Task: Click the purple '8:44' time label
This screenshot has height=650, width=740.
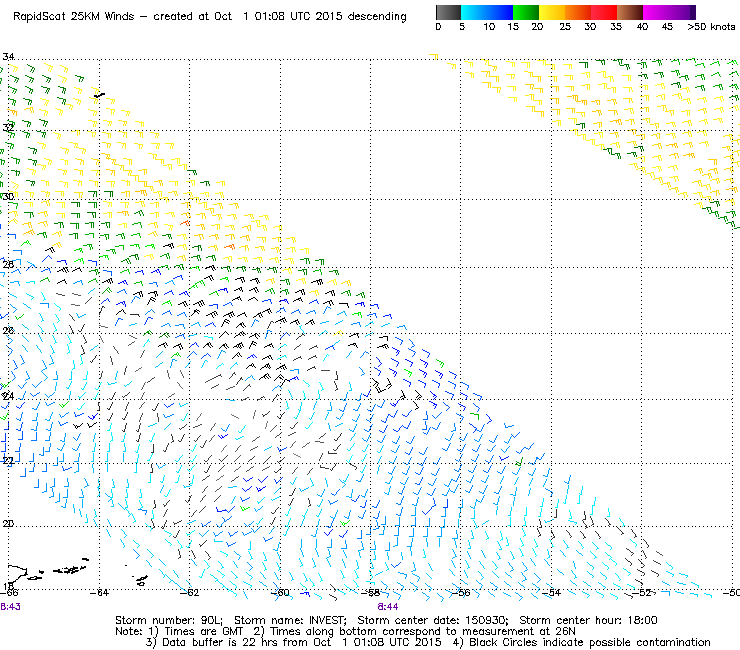Action: [387, 607]
